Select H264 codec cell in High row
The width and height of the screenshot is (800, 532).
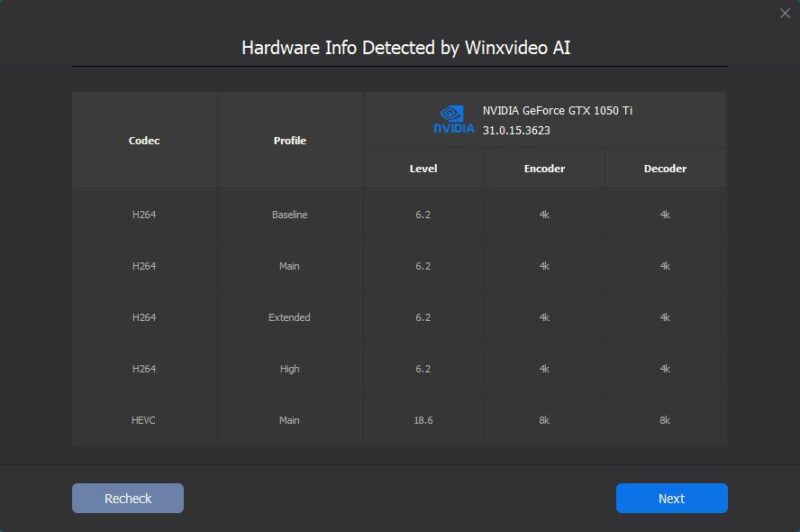coord(144,369)
